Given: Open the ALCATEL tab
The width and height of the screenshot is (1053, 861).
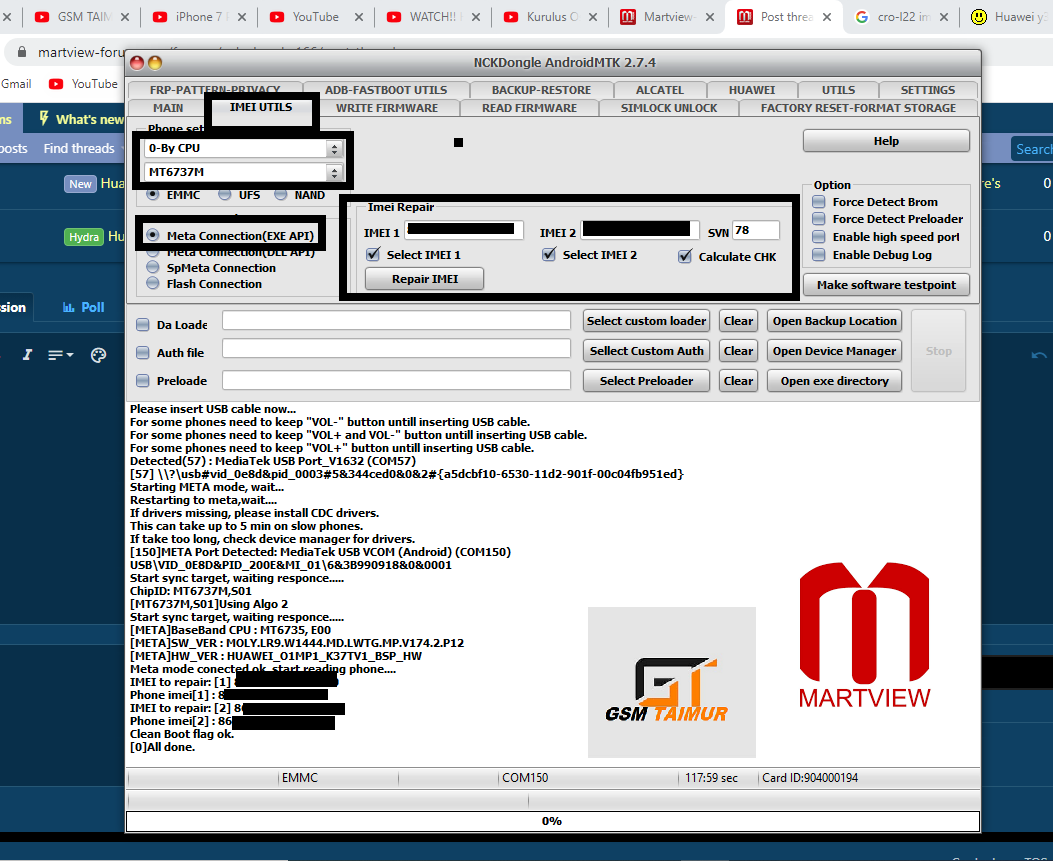Looking at the screenshot, I should (x=659, y=90).
